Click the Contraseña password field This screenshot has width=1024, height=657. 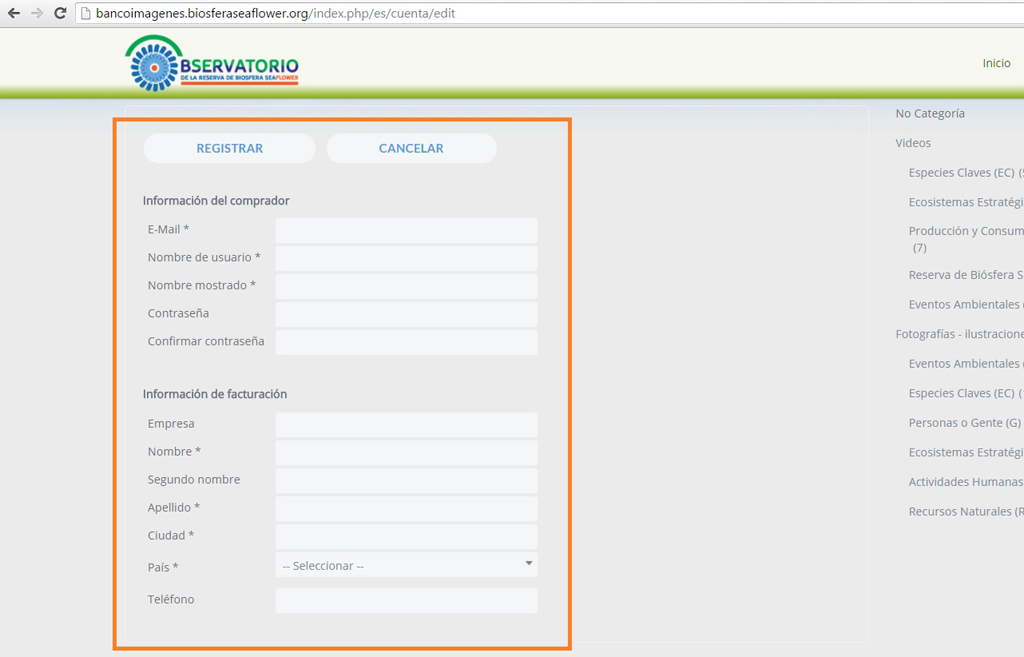[406, 314]
